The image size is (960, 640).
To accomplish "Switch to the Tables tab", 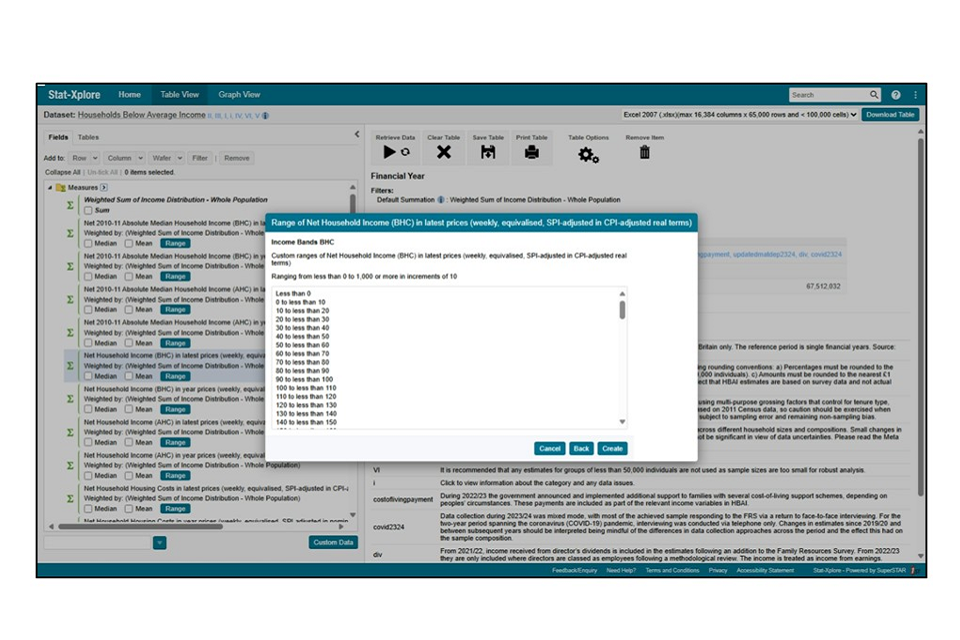I will [x=89, y=137].
